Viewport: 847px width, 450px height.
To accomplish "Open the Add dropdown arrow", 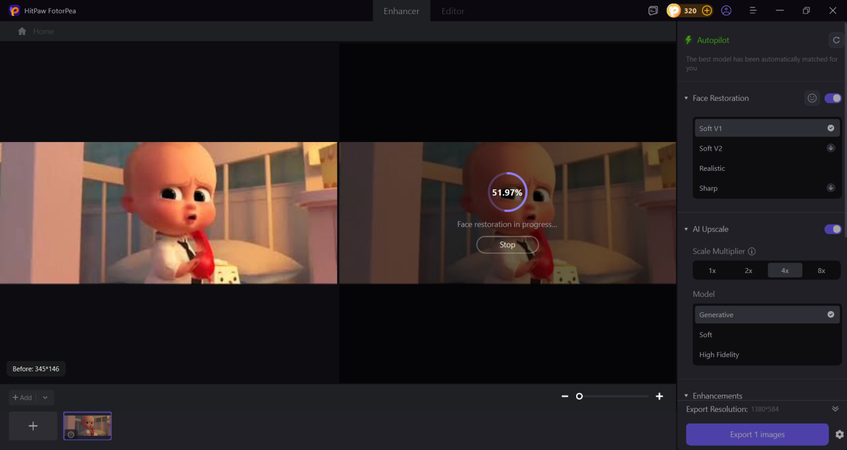I will click(45, 398).
